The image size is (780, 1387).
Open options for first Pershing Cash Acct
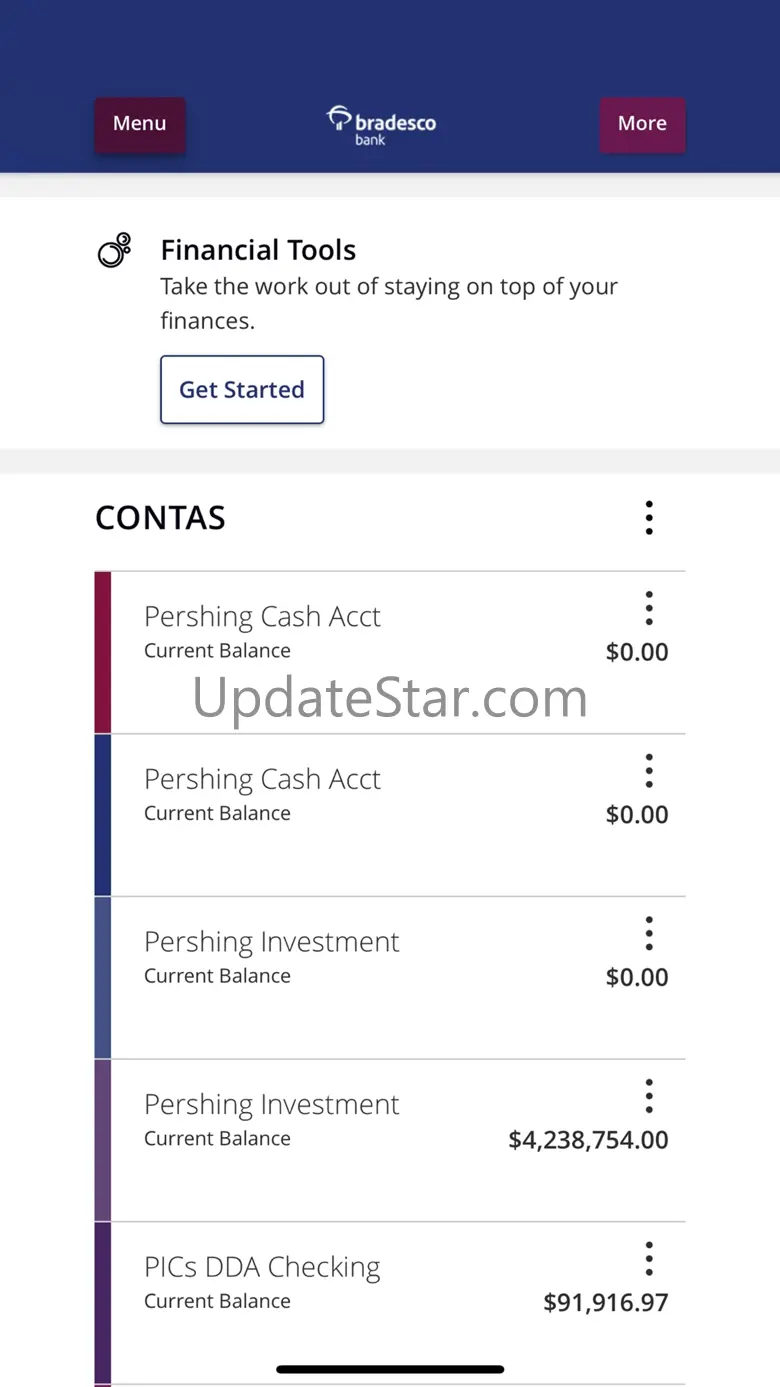point(649,608)
